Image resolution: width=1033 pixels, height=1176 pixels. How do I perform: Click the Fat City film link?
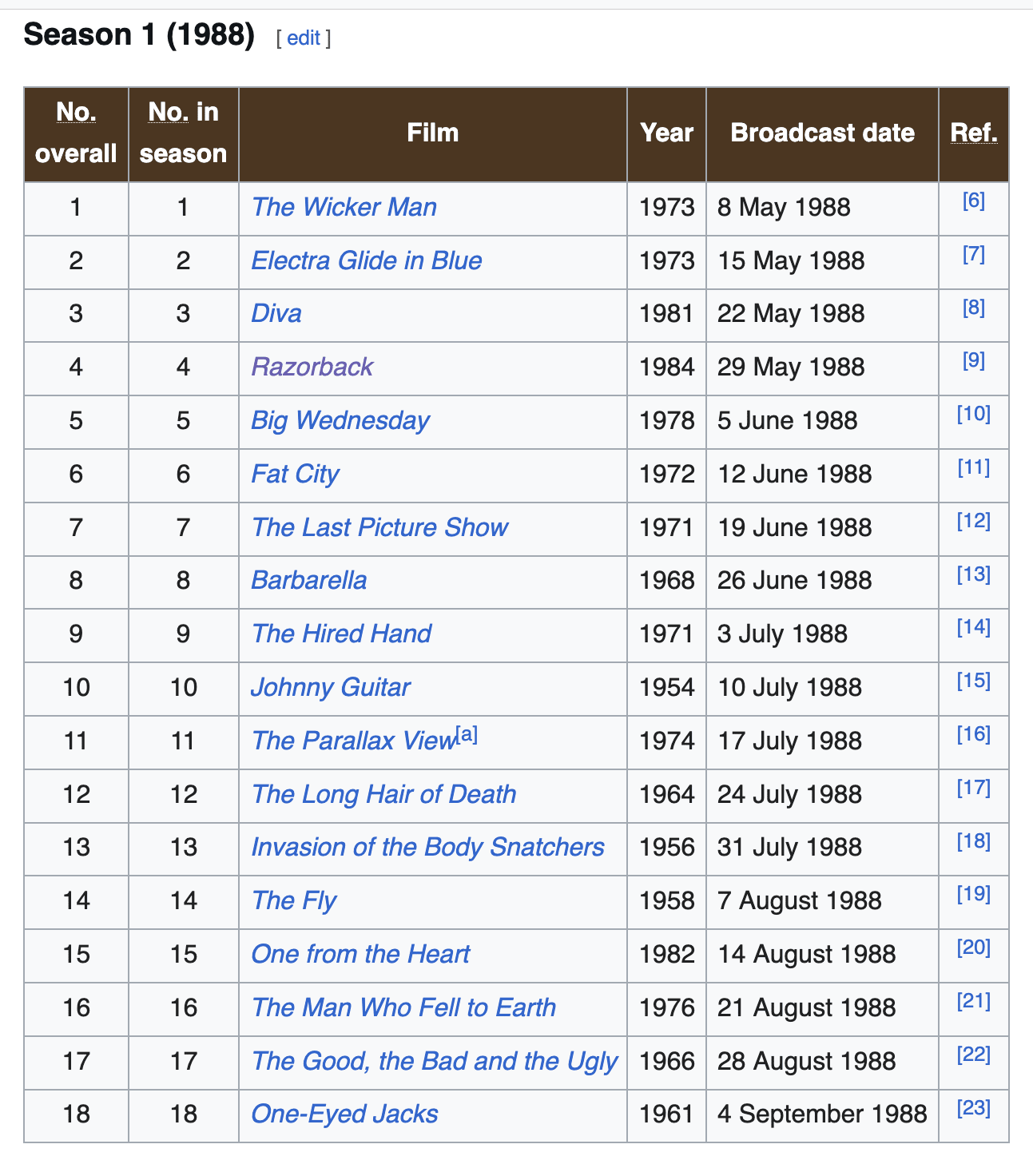coord(296,475)
